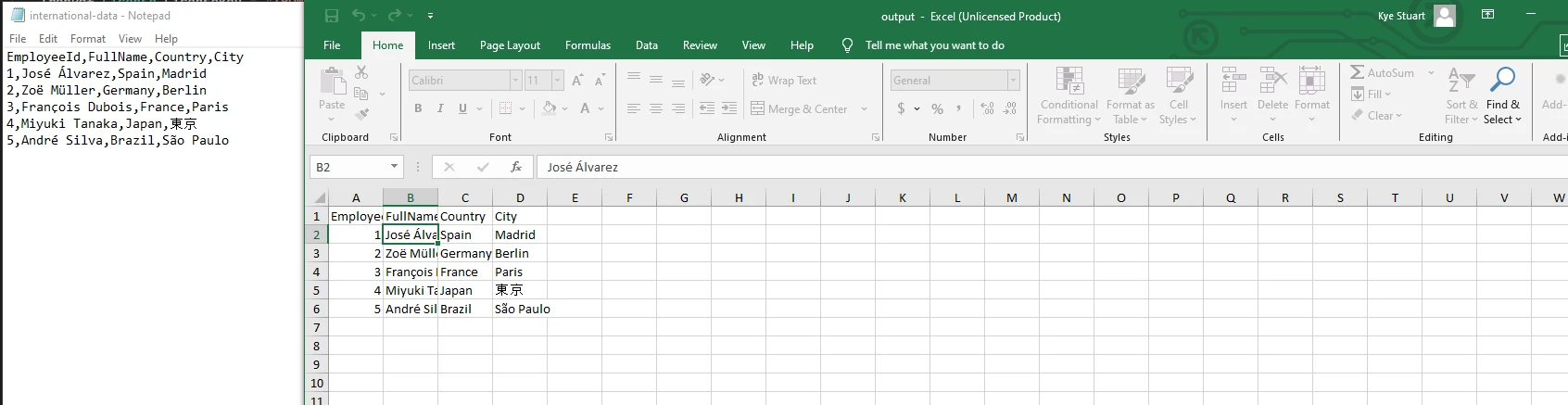1568x405 pixels.
Task: Click the Merge & Center button
Action: [799, 108]
